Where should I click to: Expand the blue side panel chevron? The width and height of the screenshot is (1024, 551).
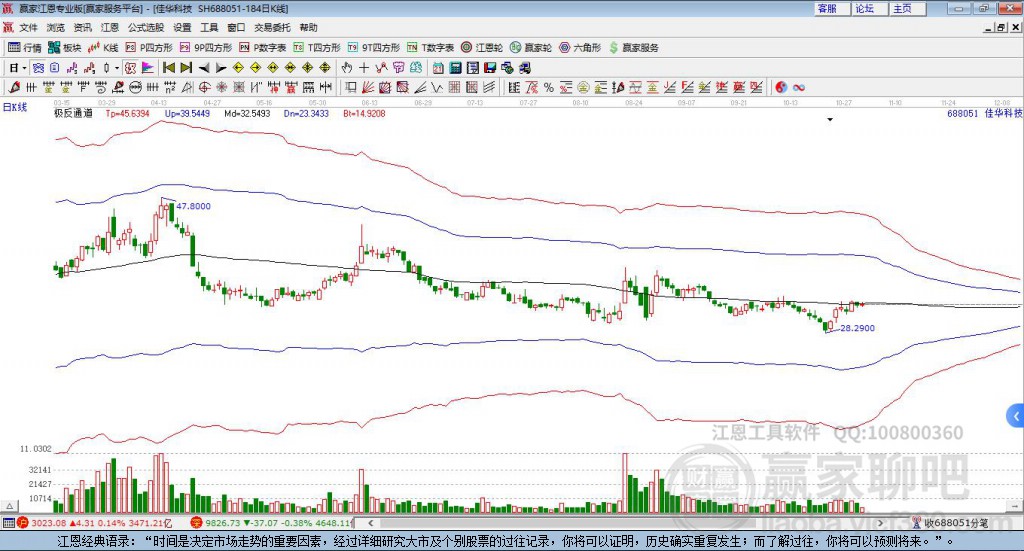[x=1016, y=417]
